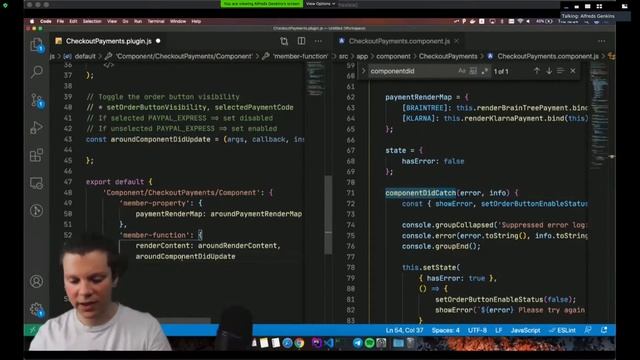Split the left editor with the split icon
Viewport: 640px width, 360px height.
(x=301, y=41)
